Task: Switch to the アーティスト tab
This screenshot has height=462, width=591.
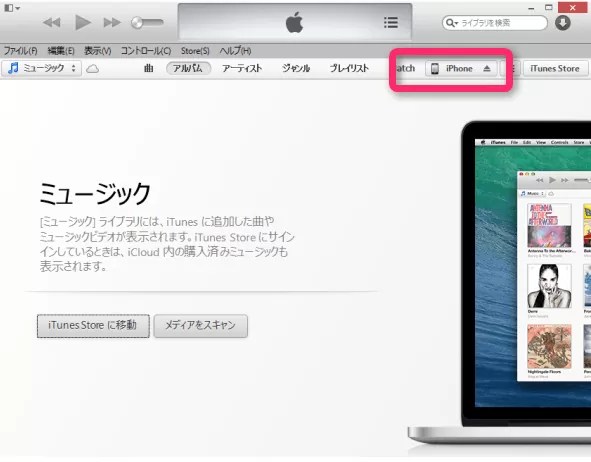Action: click(242, 68)
